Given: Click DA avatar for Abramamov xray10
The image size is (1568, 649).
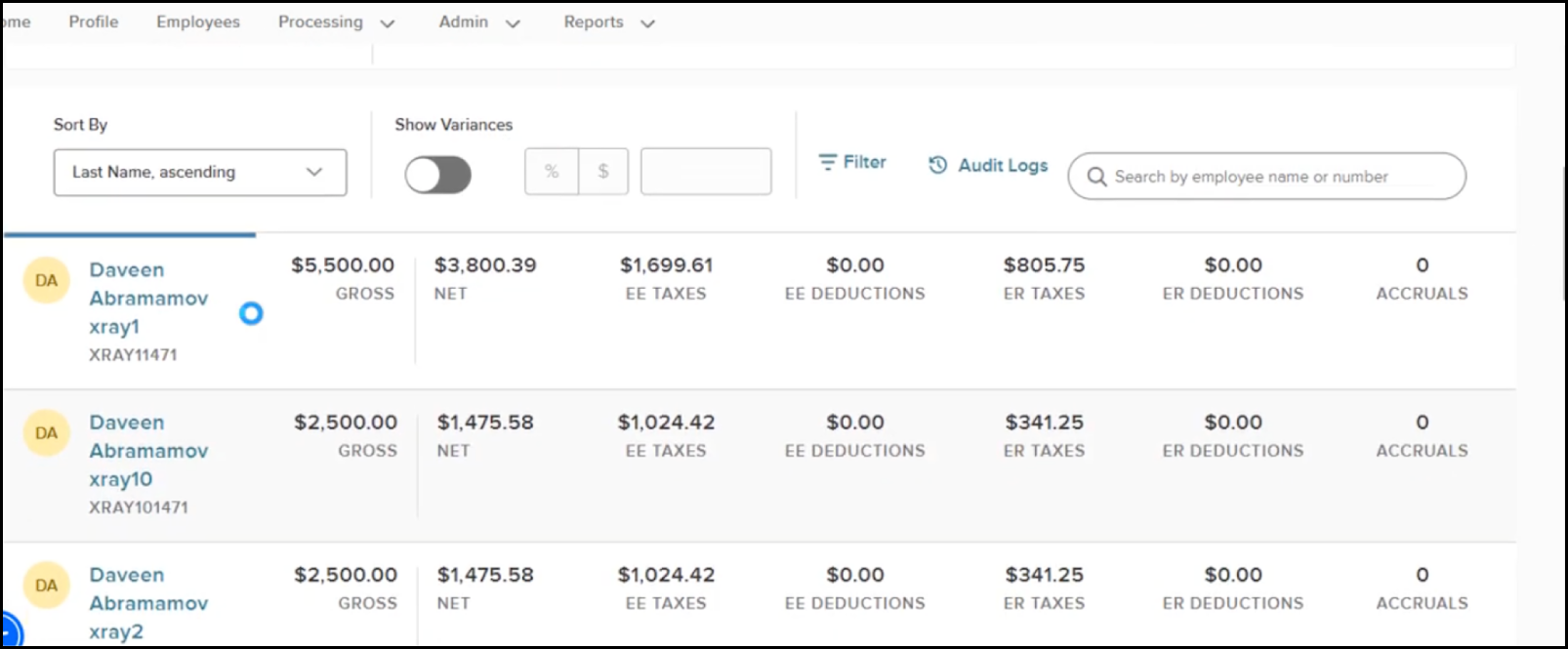Looking at the screenshot, I should 46,433.
